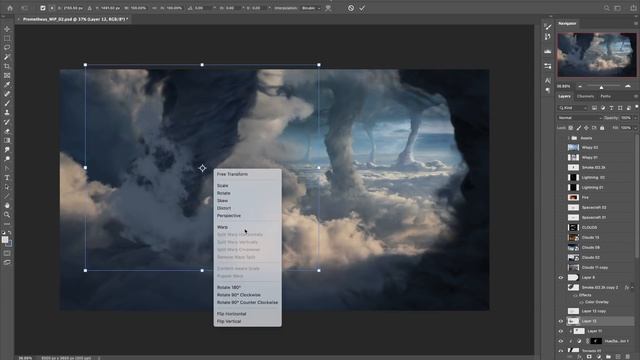Switch to warp mode icon in options bar

click(328, 8)
